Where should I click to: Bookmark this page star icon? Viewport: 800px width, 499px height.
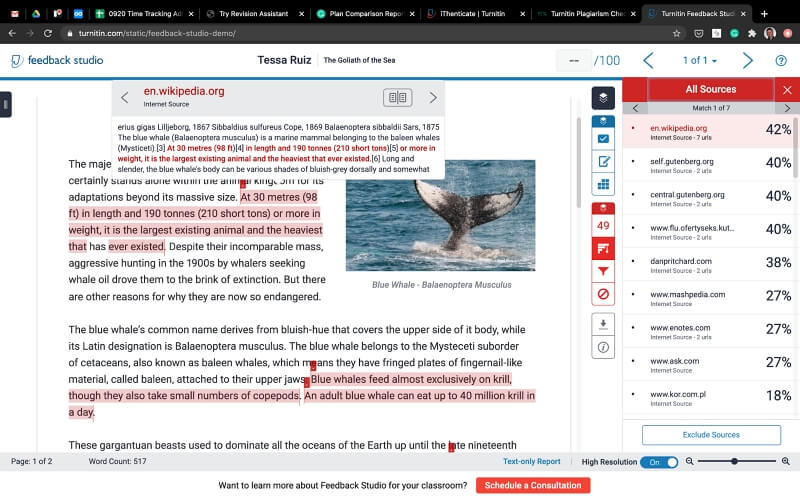point(677,33)
